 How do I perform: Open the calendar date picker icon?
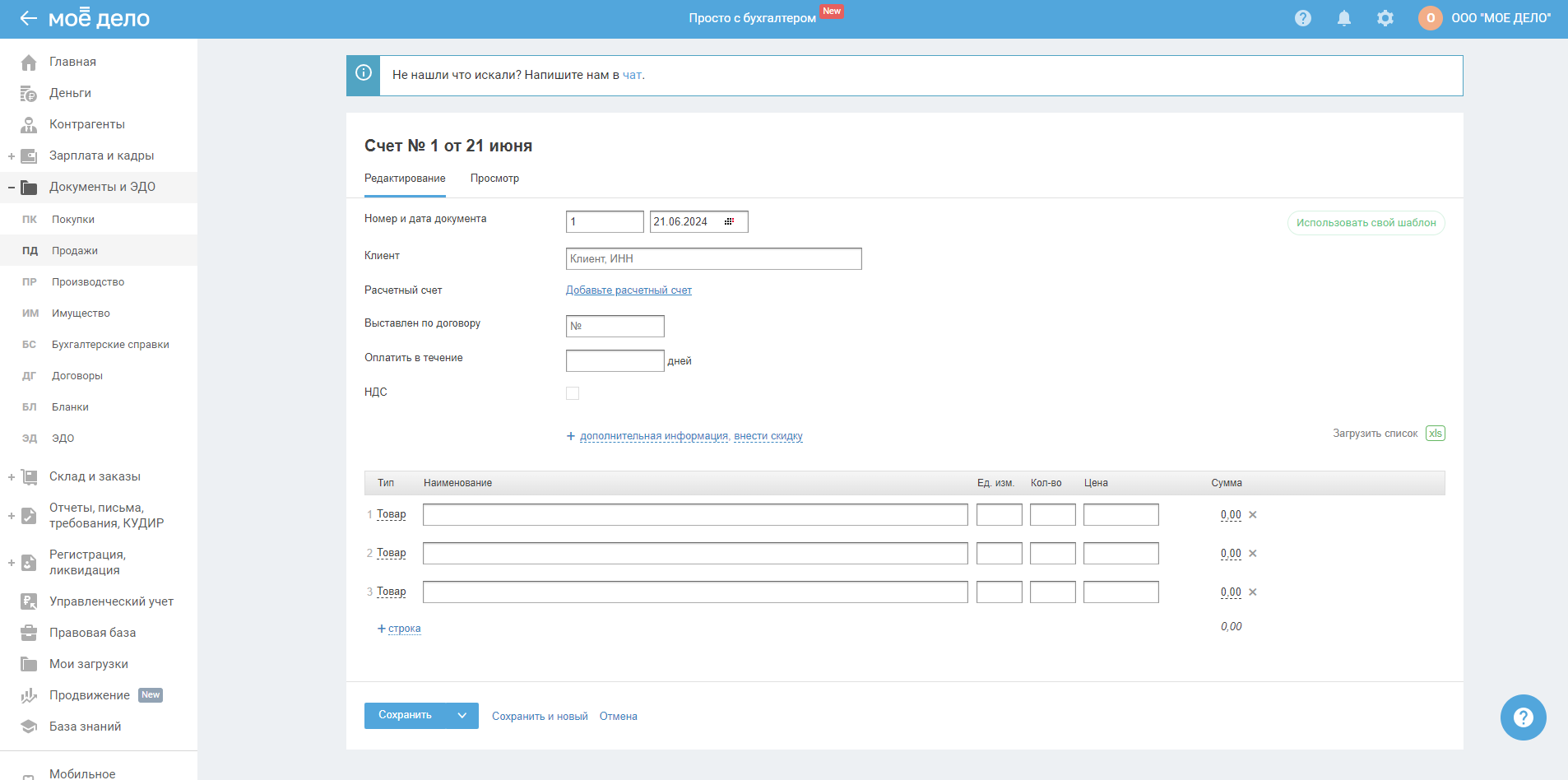coord(729,222)
